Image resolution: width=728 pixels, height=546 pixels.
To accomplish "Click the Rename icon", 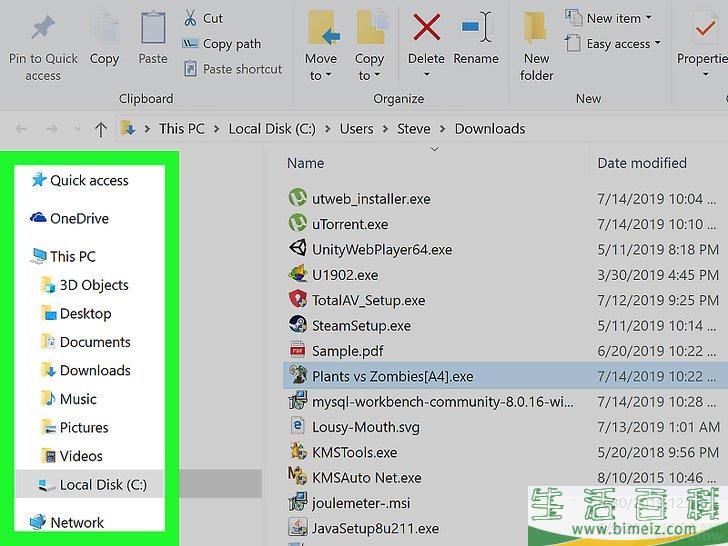I will point(476,27).
